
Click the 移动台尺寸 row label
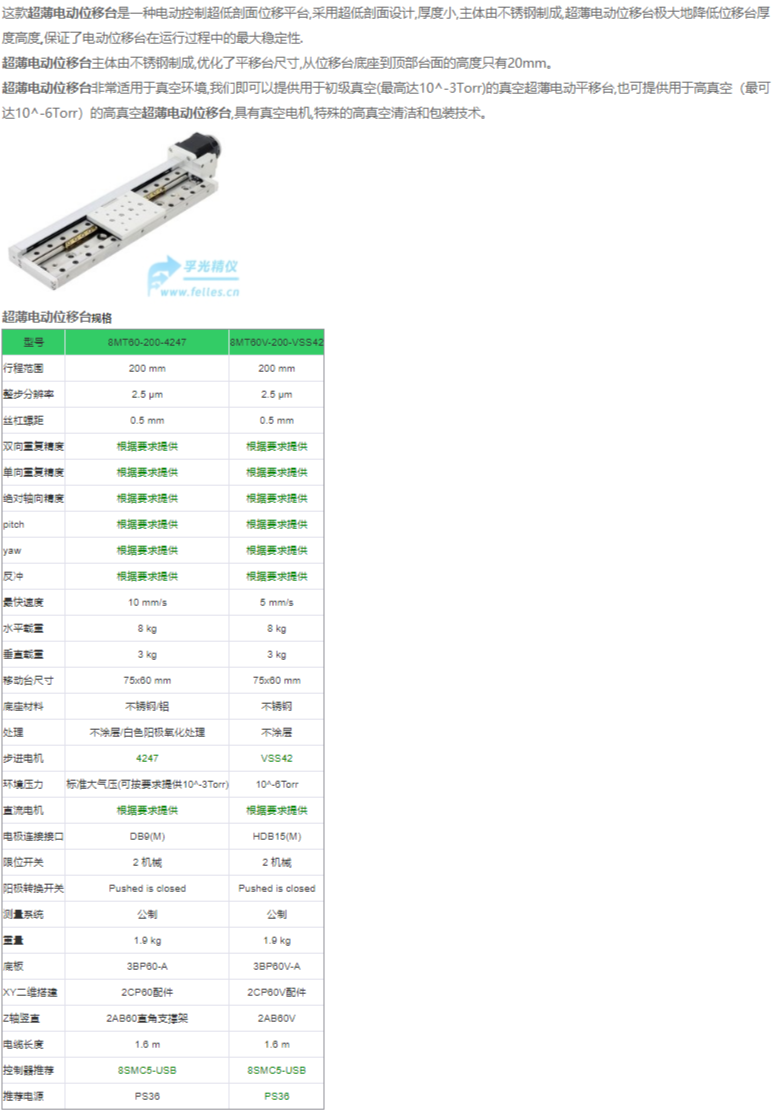28,681
